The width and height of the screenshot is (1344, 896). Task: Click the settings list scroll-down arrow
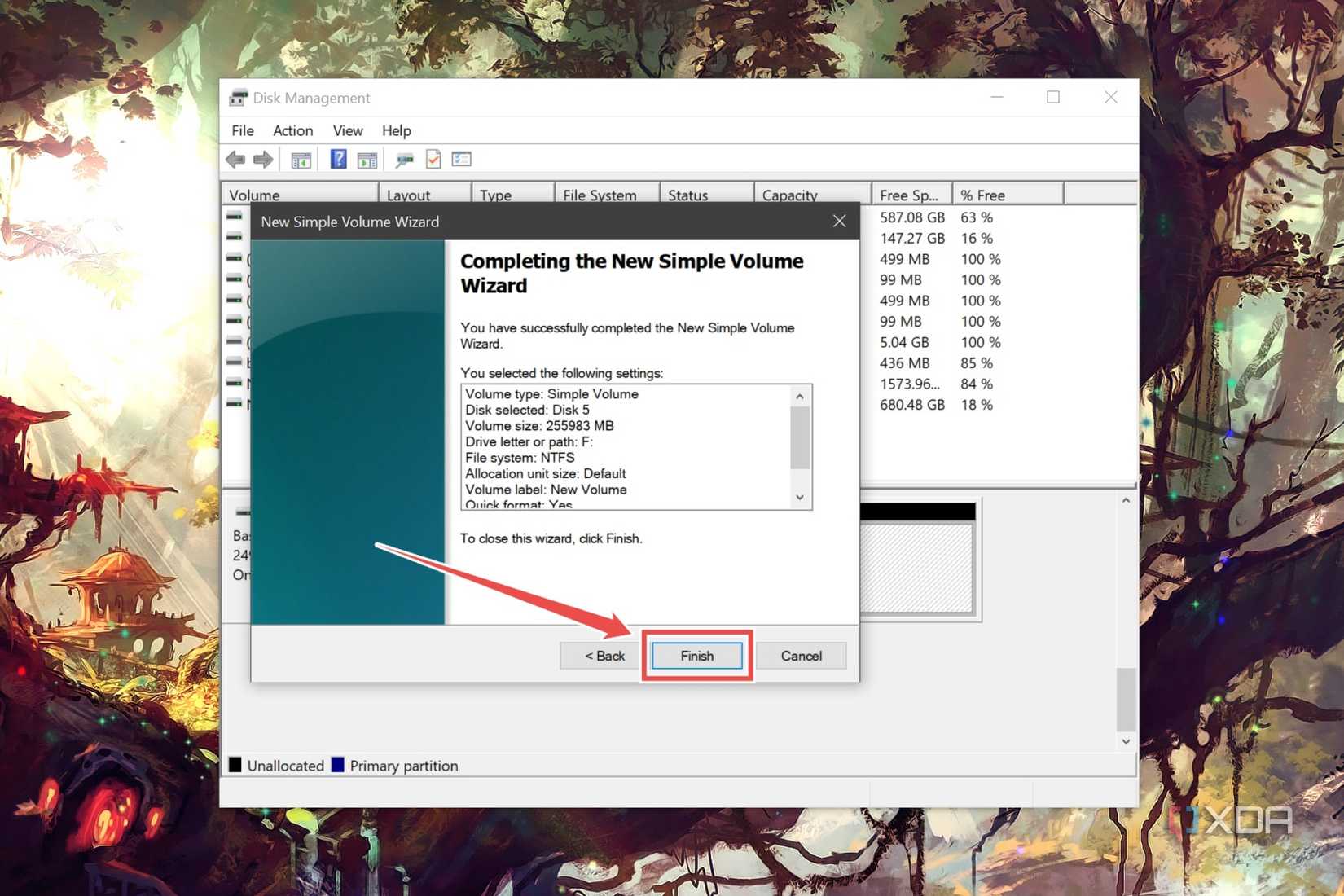coord(800,497)
